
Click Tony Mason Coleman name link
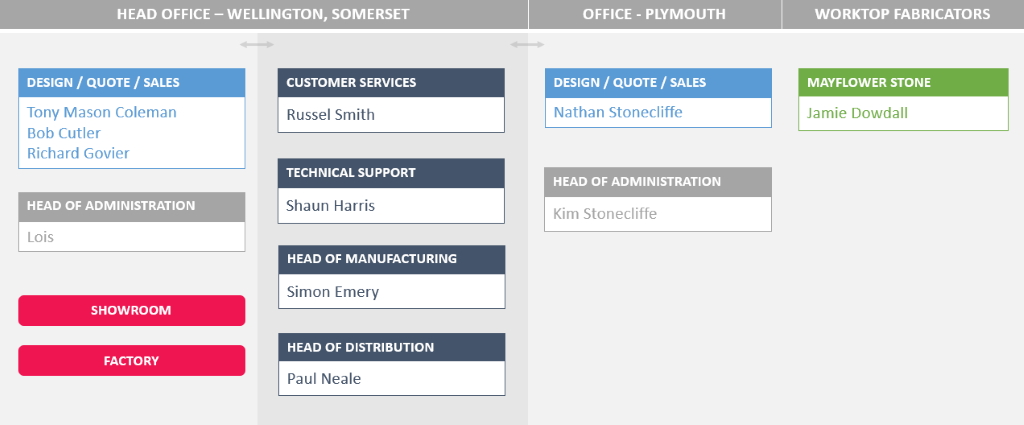[102, 112]
